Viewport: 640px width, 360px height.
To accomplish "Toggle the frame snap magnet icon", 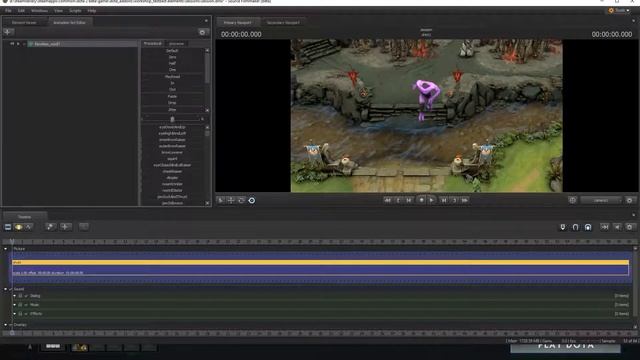I will [575, 227].
